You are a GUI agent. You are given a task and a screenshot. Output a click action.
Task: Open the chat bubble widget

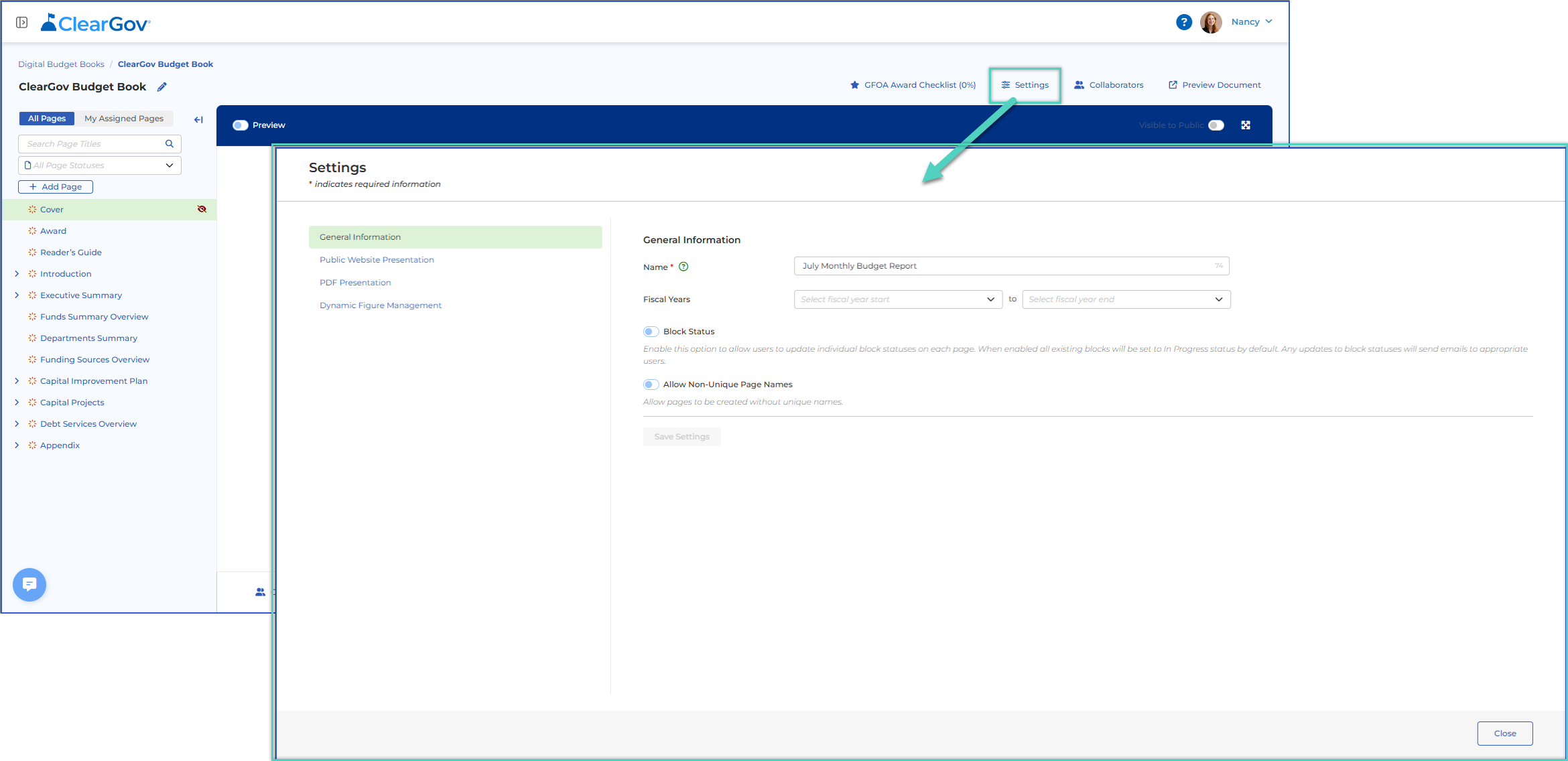[x=29, y=585]
